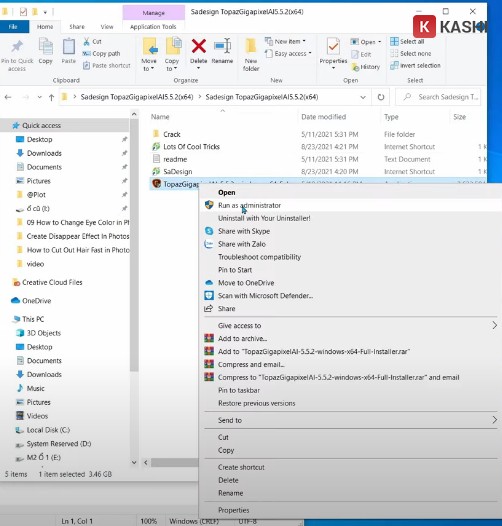Click the horizontal scrollbar left arrow

pyautogui.click(x=146, y=463)
